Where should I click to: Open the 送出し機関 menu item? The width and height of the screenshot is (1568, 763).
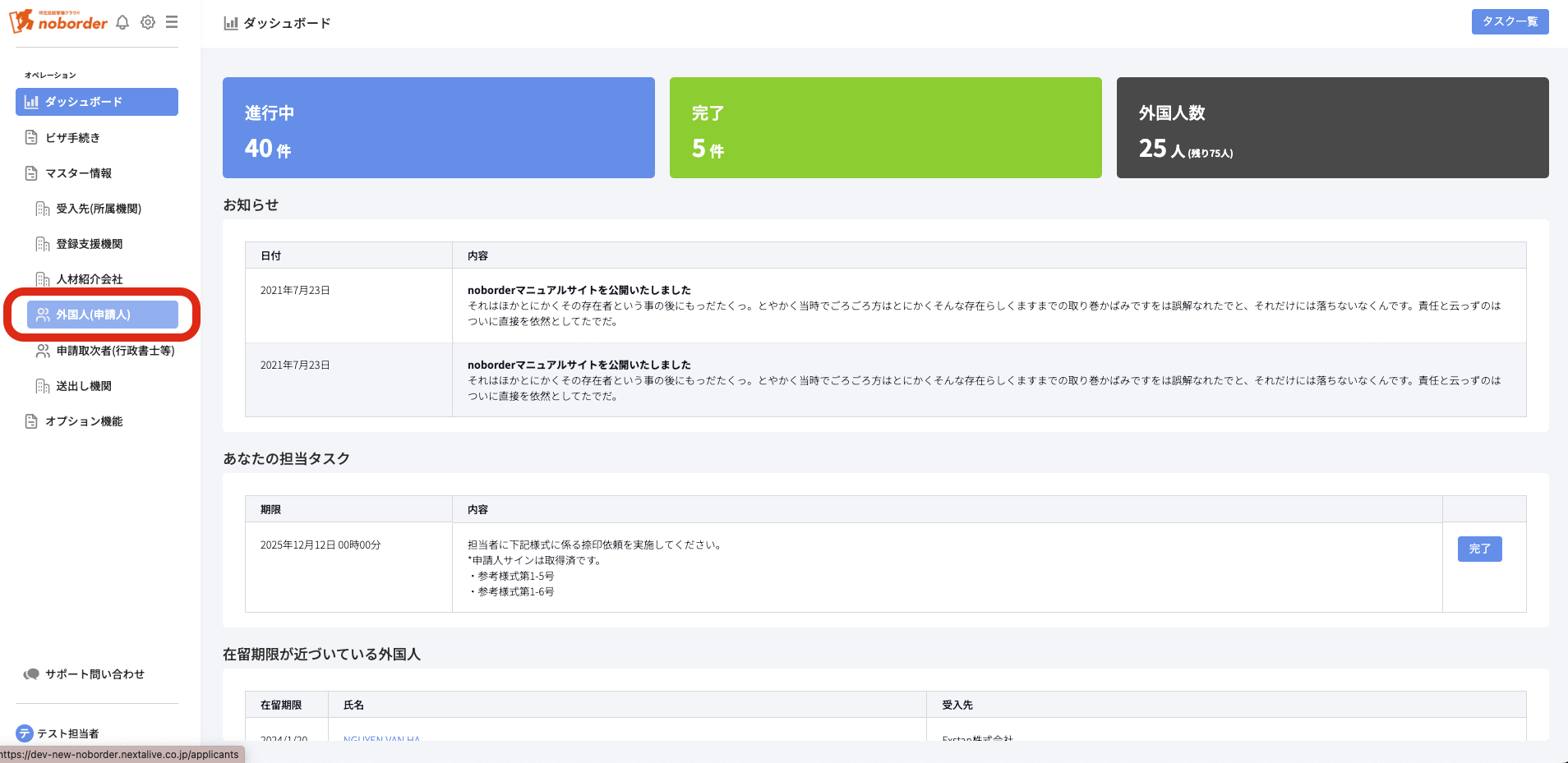(x=84, y=386)
